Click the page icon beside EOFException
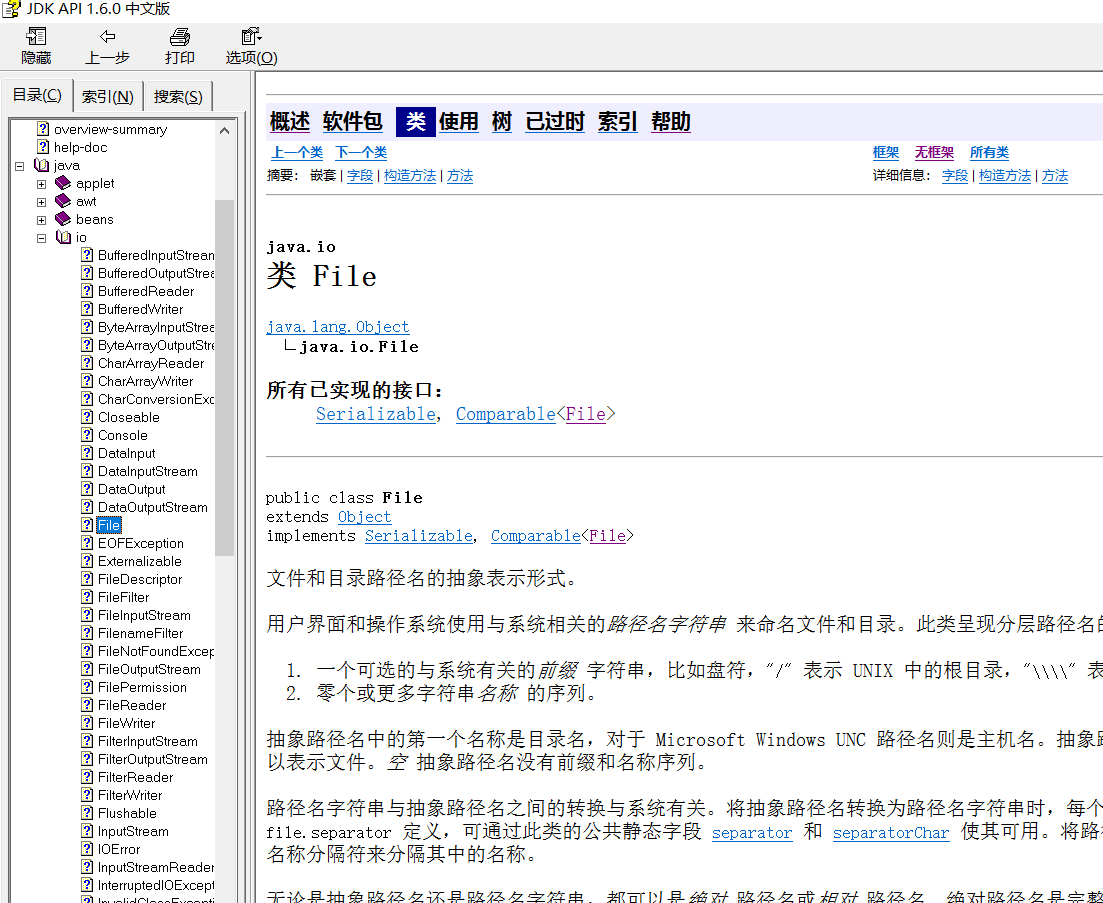Screen dimensions: 1103x903 point(87,543)
